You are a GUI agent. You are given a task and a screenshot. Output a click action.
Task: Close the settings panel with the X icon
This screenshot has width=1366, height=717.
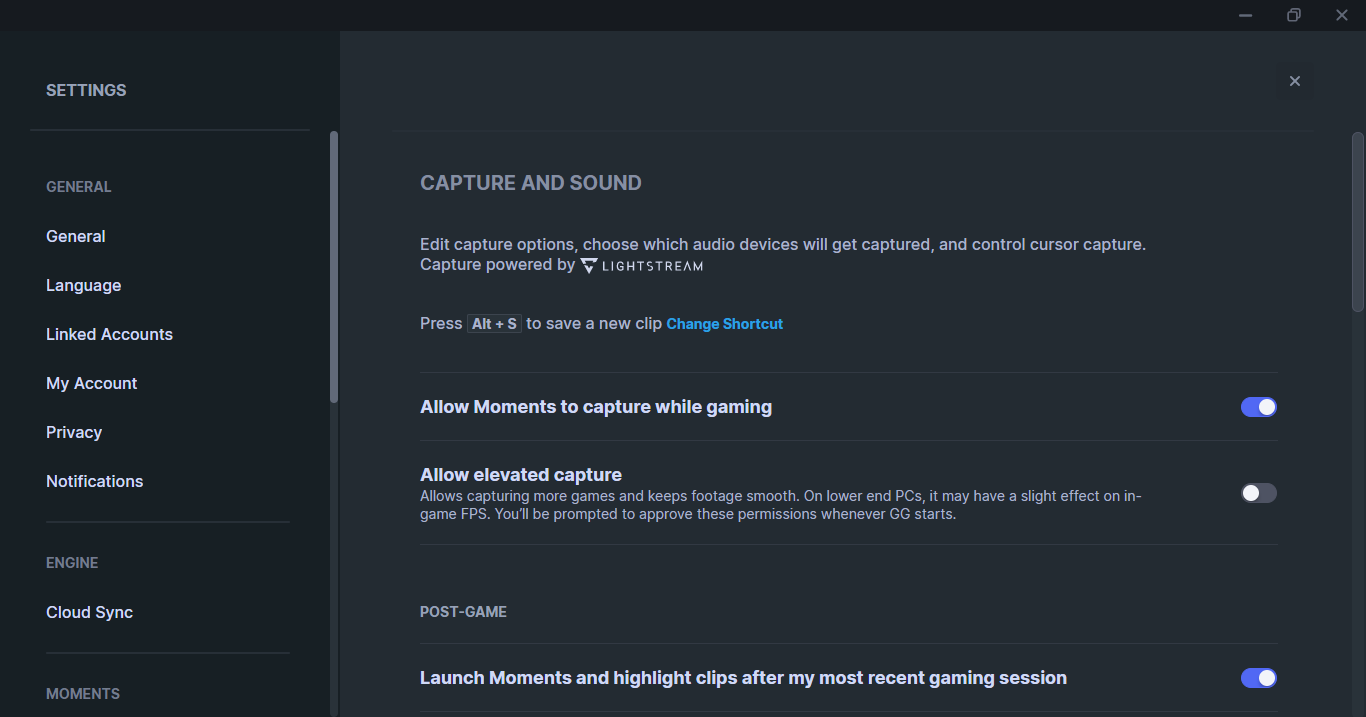(1295, 81)
